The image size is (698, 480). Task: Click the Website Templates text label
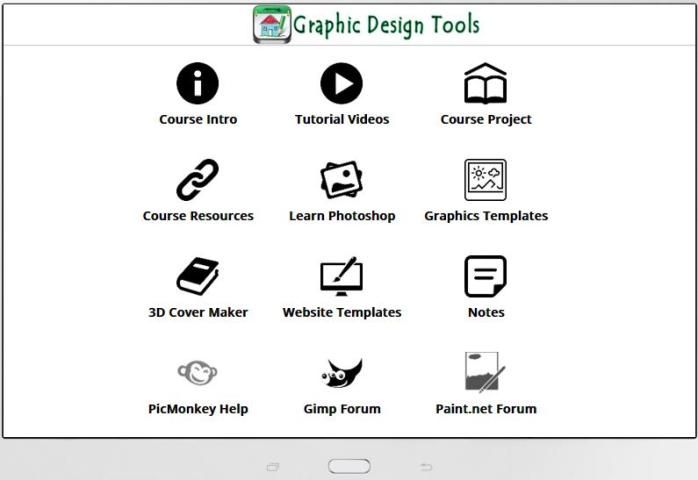coord(342,312)
